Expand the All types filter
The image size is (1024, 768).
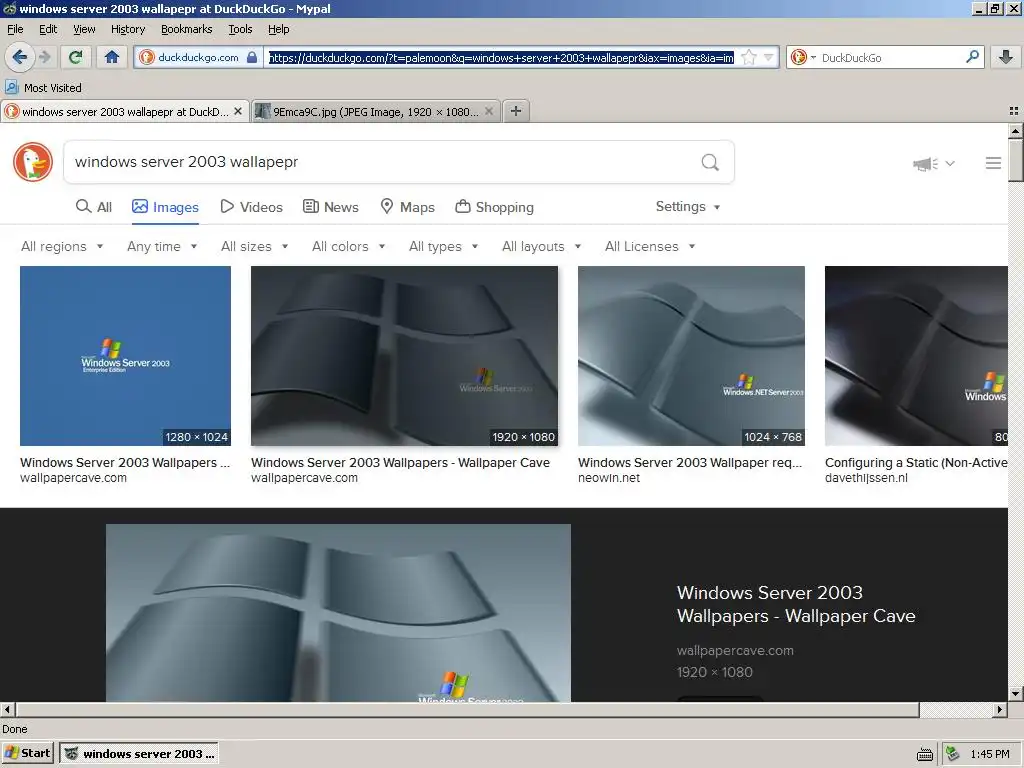(x=443, y=246)
